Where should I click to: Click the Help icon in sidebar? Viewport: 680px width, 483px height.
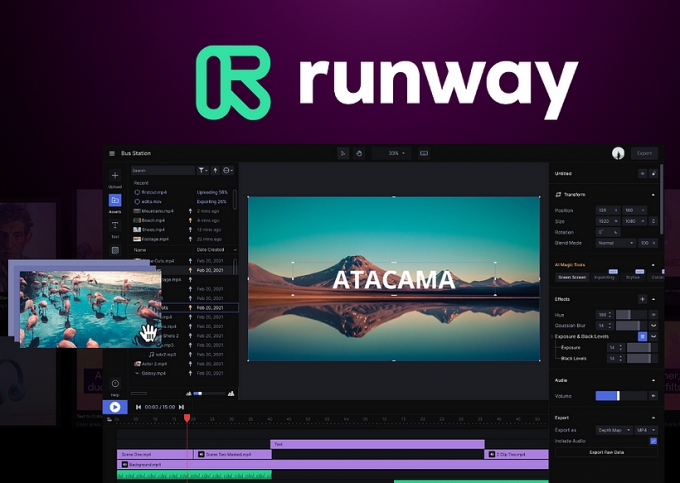[115, 384]
